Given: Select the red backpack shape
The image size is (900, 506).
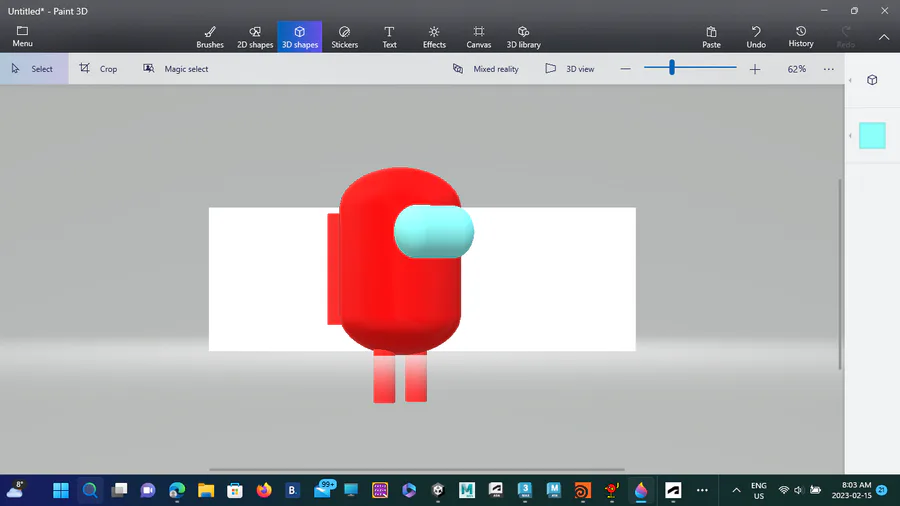Looking at the screenshot, I should 333,269.
